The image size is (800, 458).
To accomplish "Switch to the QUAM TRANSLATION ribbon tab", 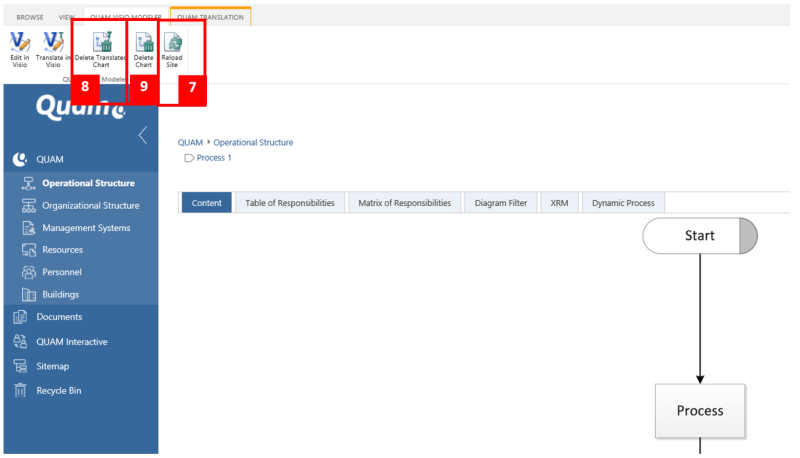I will click(210, 17).
